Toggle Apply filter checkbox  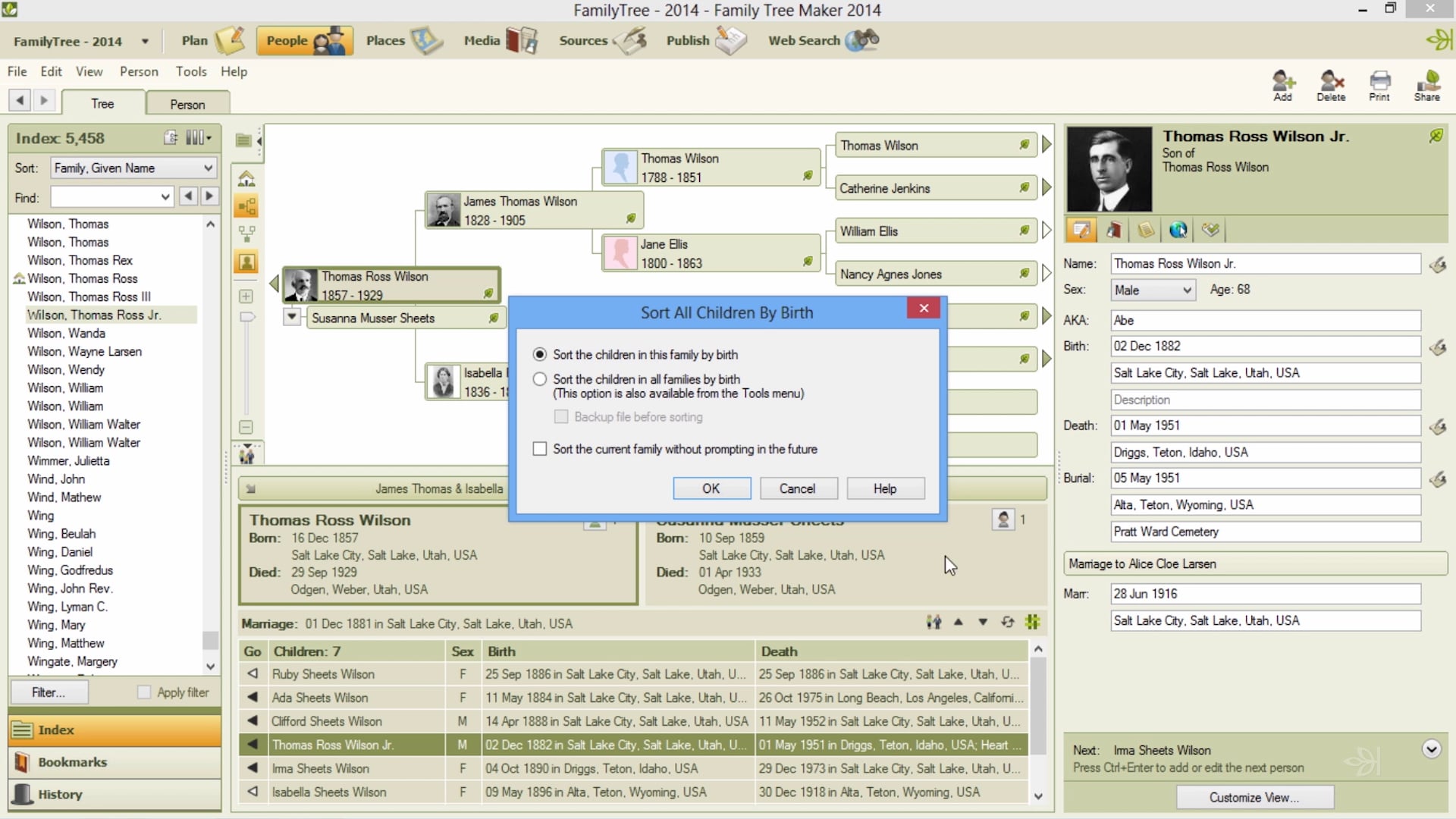pyautogui.click(x=145, y=692)
